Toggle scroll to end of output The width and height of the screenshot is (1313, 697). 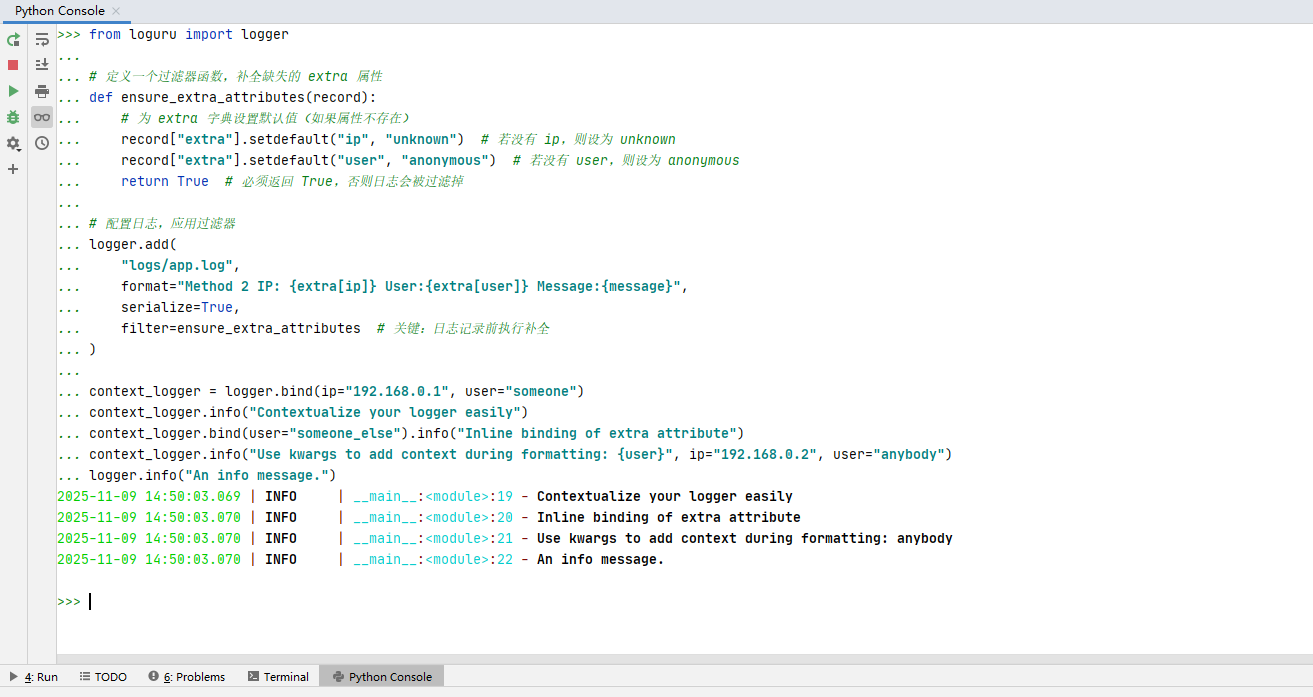pyautogui.click(x=41, y=65)
